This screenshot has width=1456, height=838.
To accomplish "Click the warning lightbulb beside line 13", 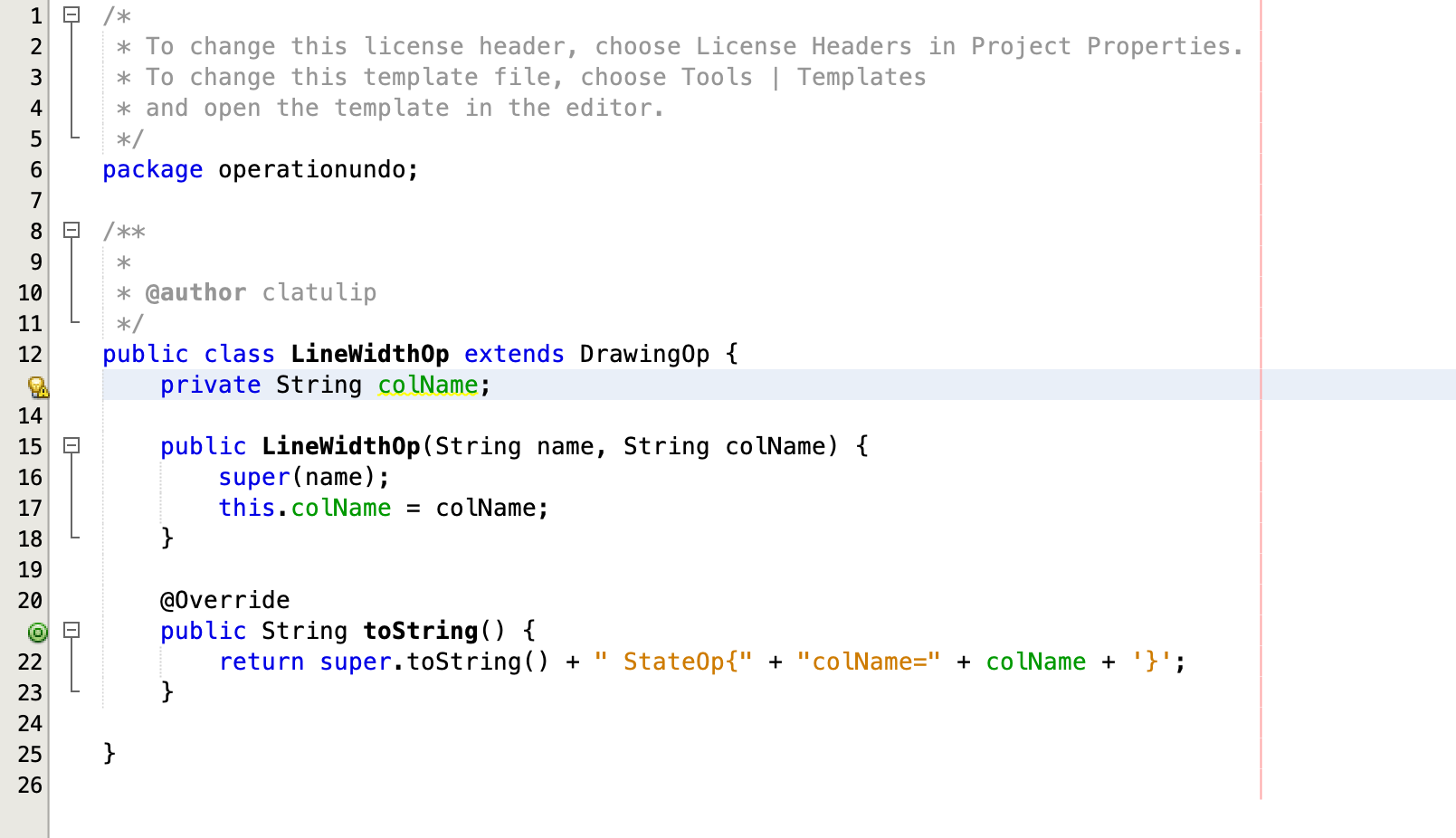I will point(37,387).
